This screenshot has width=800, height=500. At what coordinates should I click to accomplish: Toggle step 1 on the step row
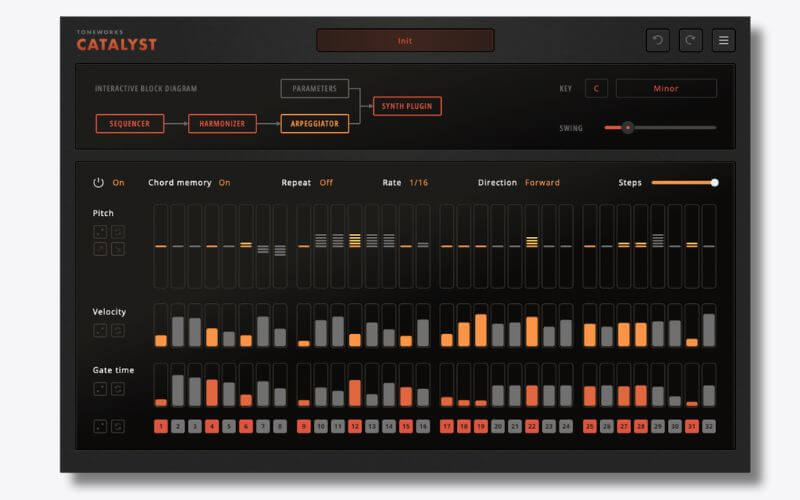161,426
